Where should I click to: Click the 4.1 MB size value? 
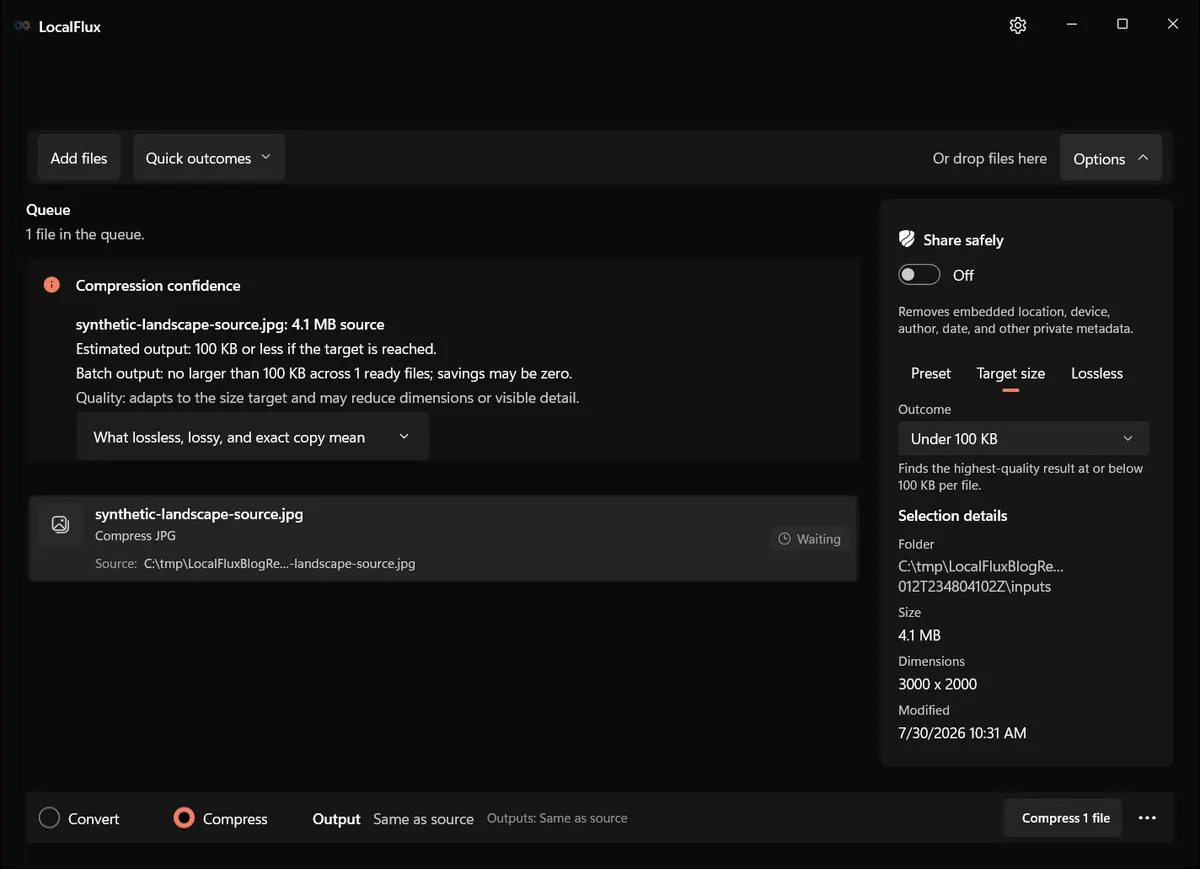[920, 635]
